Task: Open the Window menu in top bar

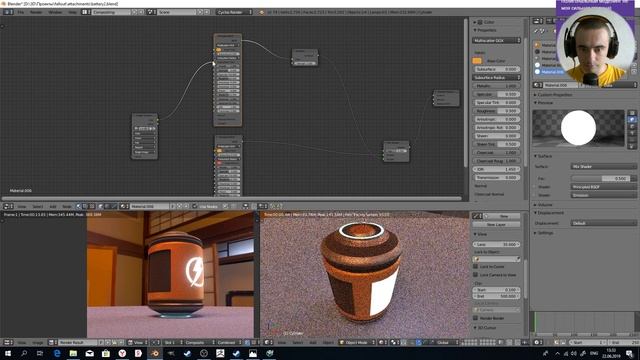Action: [x=55, y=12]
